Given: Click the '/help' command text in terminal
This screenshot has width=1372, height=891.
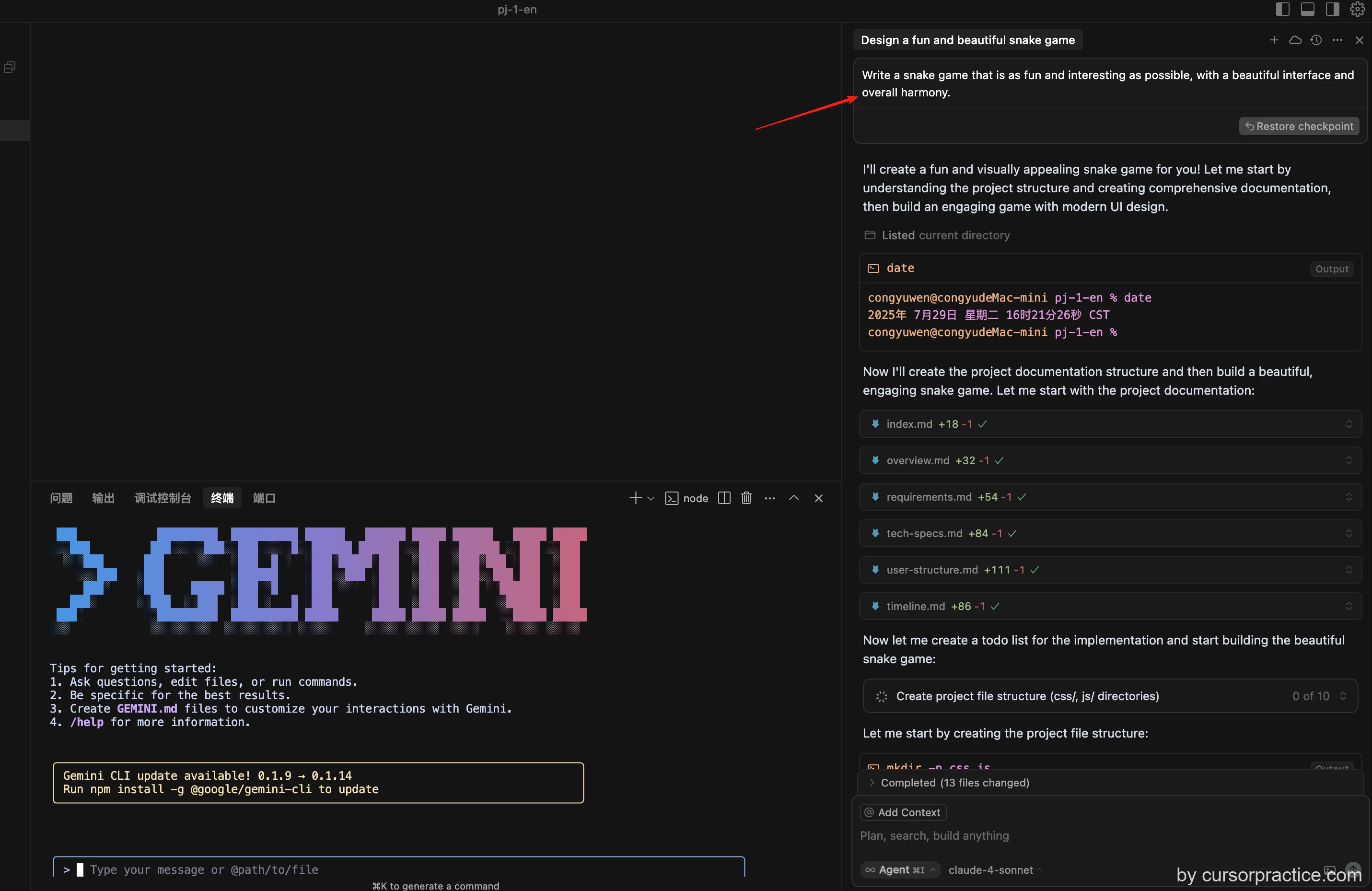Looking at the screenshot, I should [86, 722].
